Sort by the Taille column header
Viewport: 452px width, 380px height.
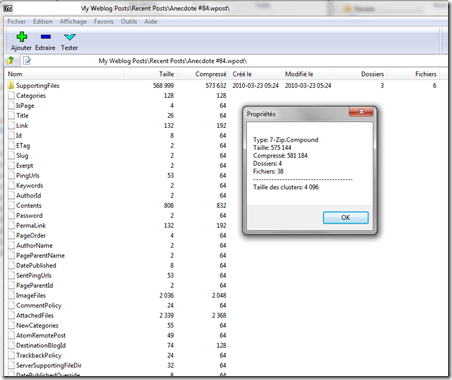(x=150, y=74)
